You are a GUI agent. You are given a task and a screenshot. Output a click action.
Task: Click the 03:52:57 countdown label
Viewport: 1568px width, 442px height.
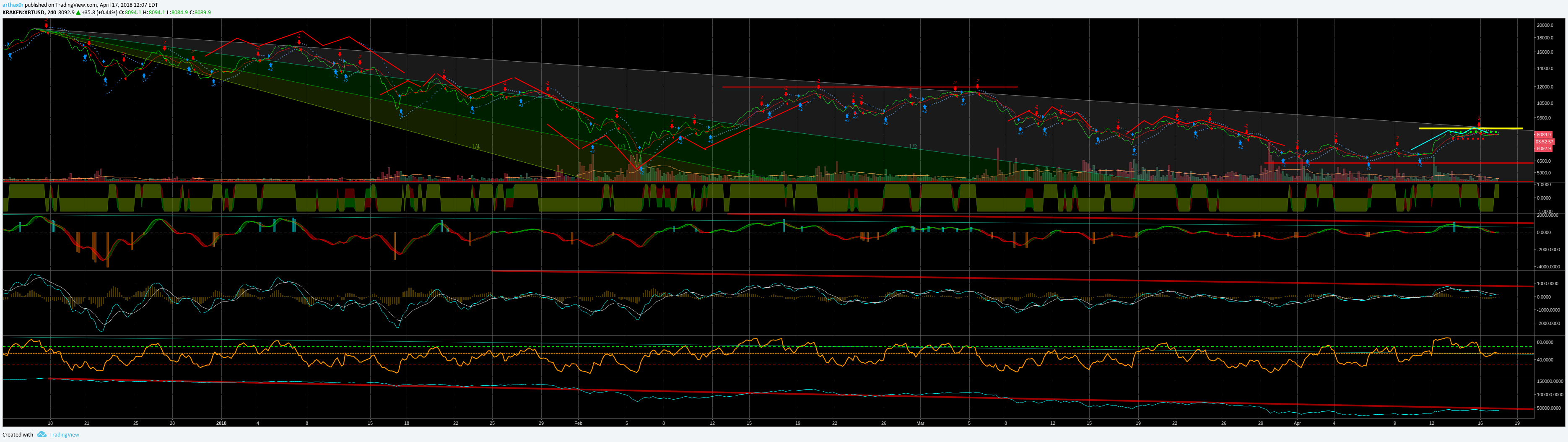pos(1544,141)
